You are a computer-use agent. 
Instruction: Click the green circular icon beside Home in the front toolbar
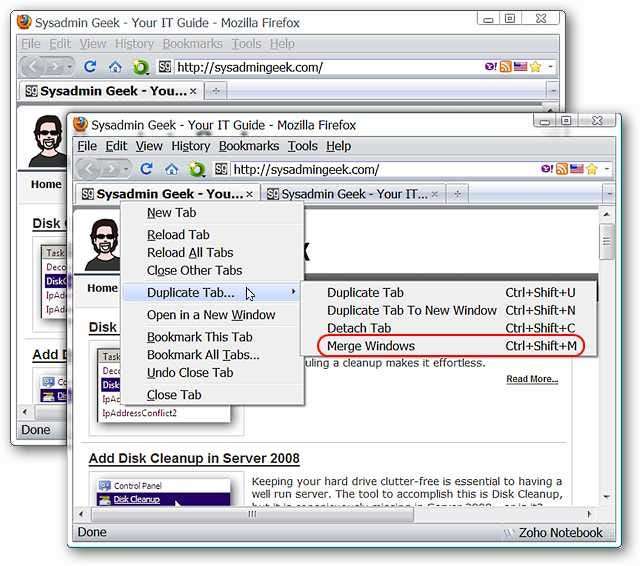[x=197, y=169]
